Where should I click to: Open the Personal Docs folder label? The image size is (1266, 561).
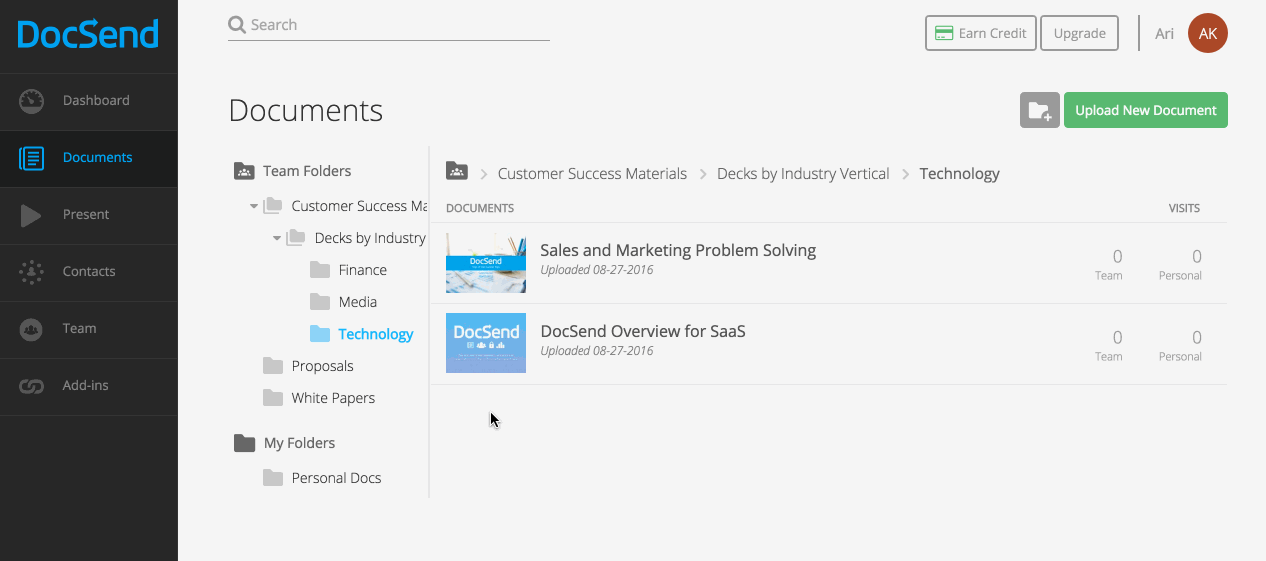tap(336, 478)
